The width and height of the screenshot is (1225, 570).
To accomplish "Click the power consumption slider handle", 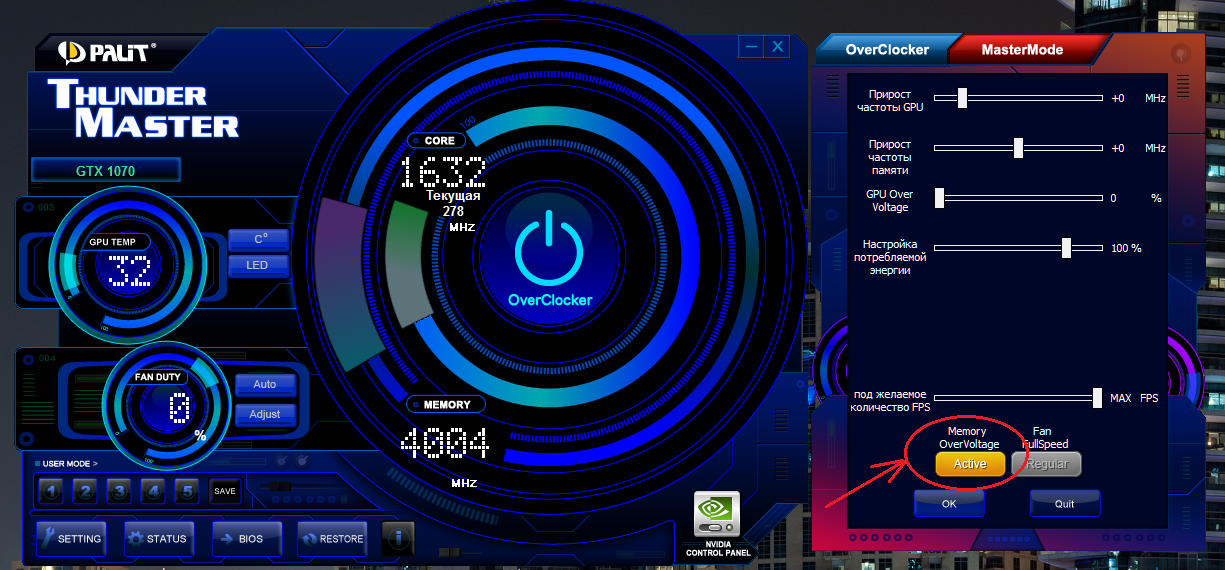I will point(1067,248).
